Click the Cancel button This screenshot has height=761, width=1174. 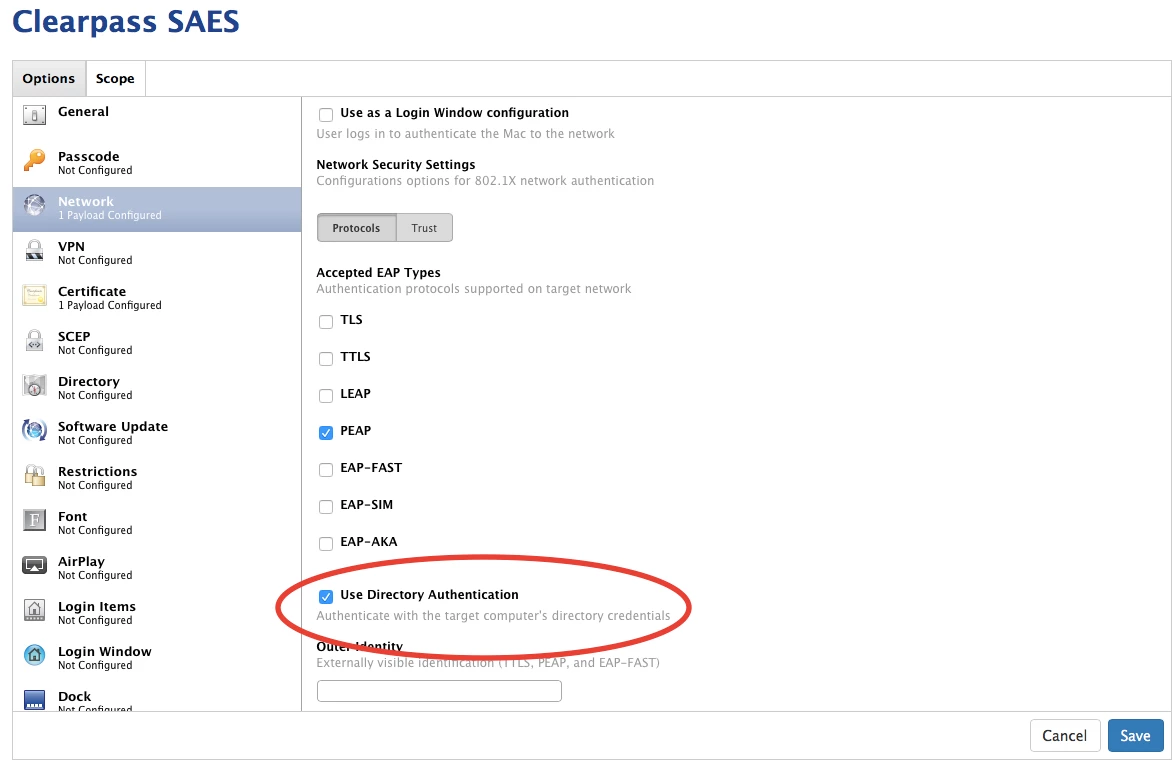click(x=1065, y=736)
